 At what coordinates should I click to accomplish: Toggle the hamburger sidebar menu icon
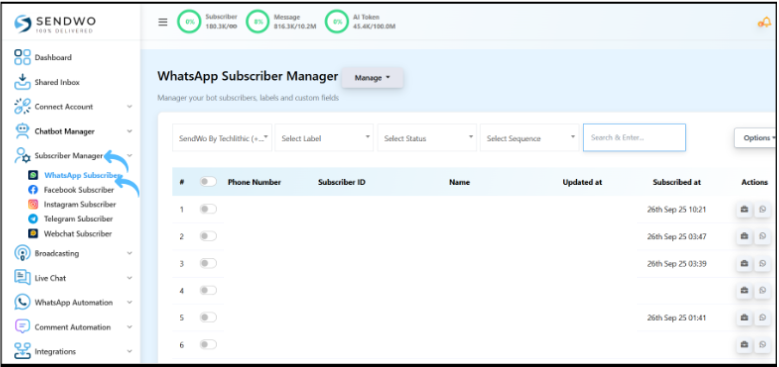tap(163, 22)
